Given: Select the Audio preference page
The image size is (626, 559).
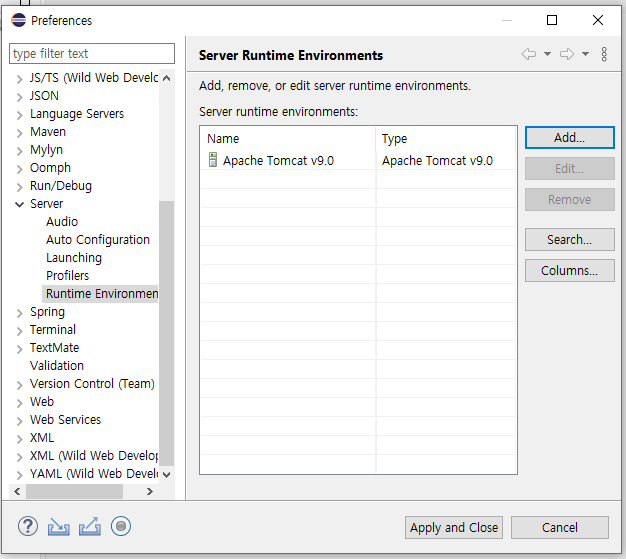Looking at the screenshot, I should [x=62, y=222].
